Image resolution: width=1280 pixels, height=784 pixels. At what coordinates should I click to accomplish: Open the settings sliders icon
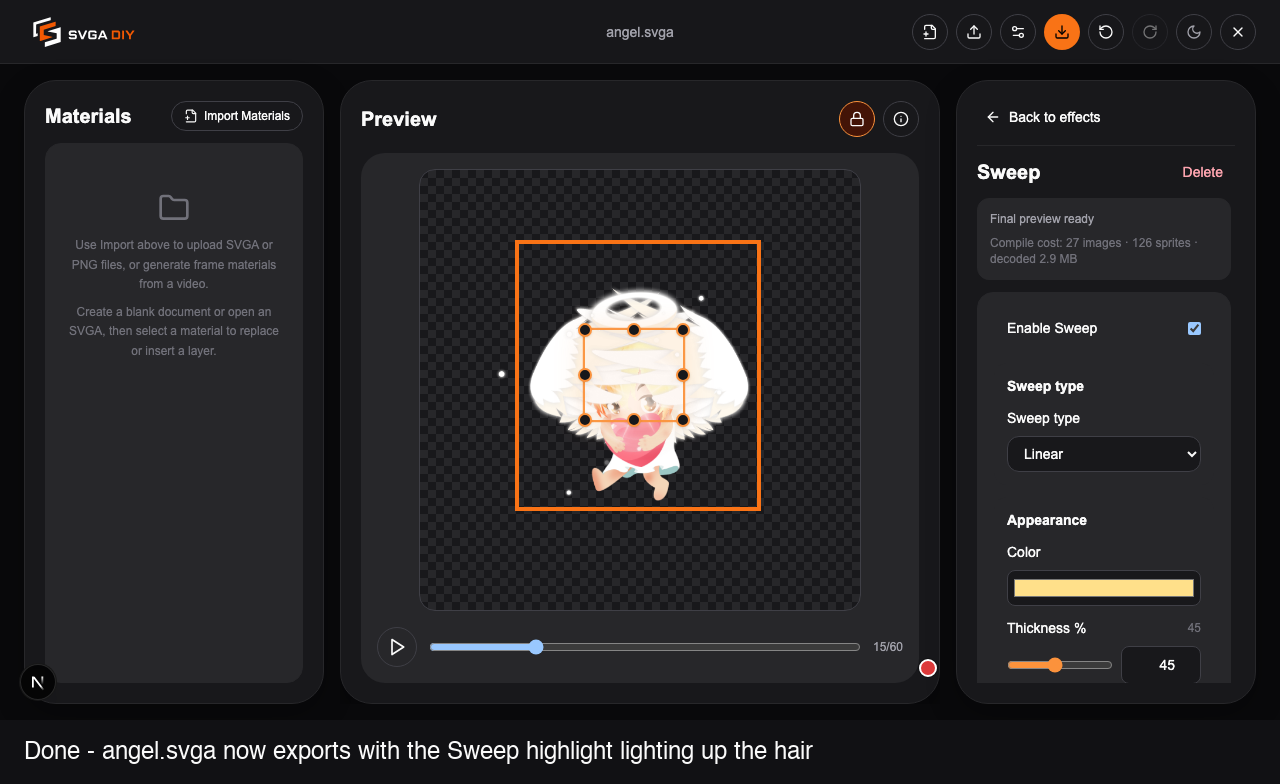1018,32
